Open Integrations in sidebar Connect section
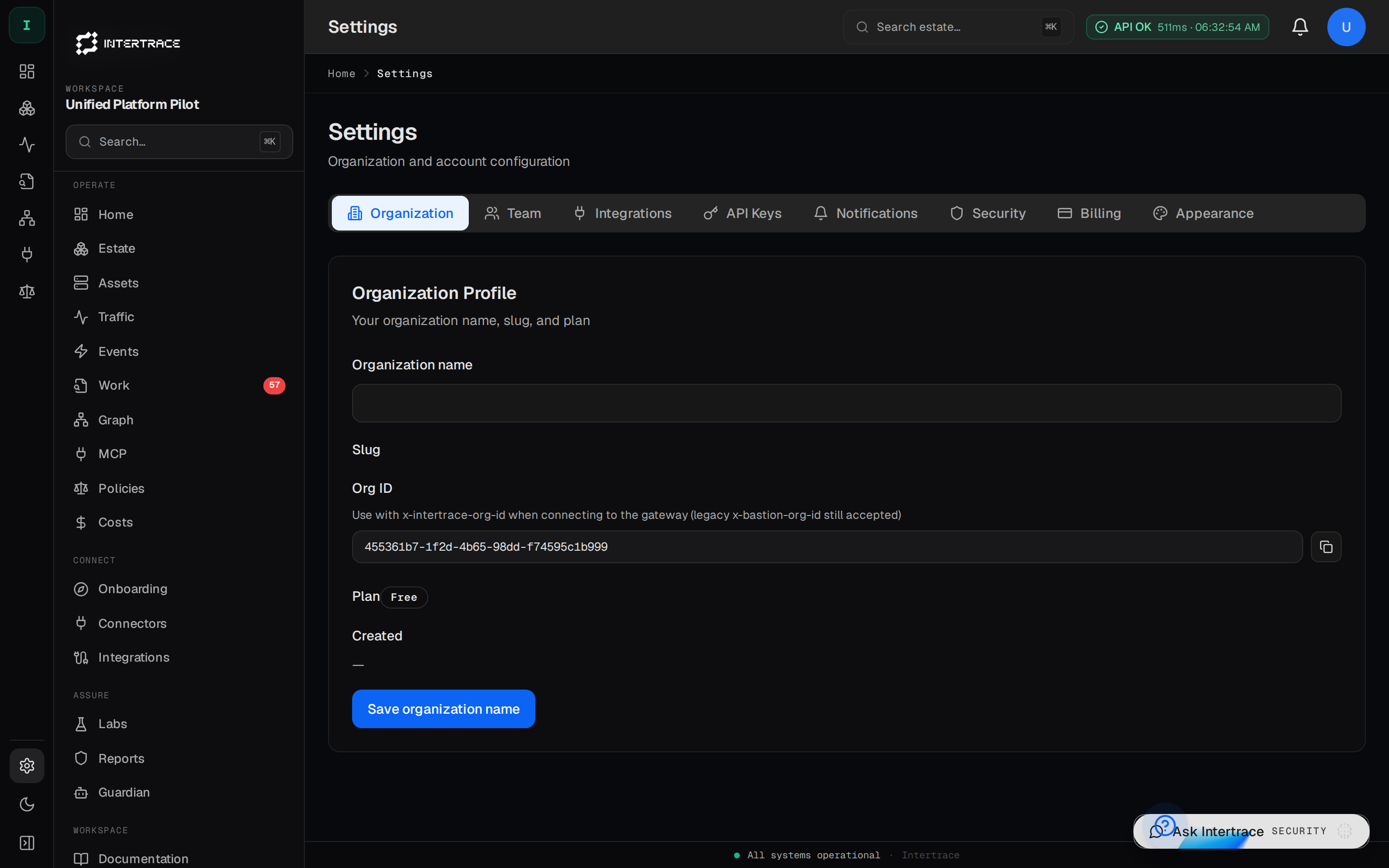 point(179,657)
